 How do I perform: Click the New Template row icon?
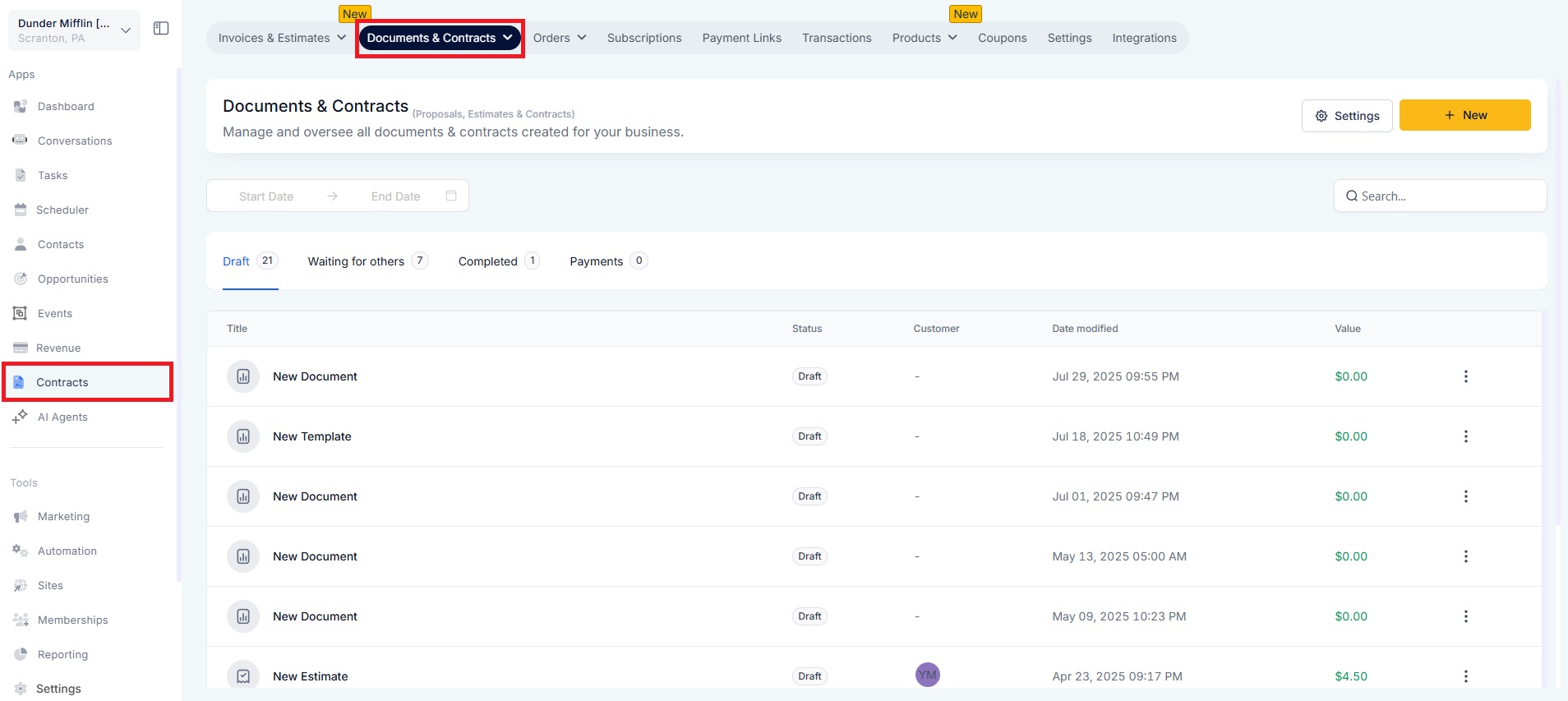pyautogui.click(x=243, y=436)
